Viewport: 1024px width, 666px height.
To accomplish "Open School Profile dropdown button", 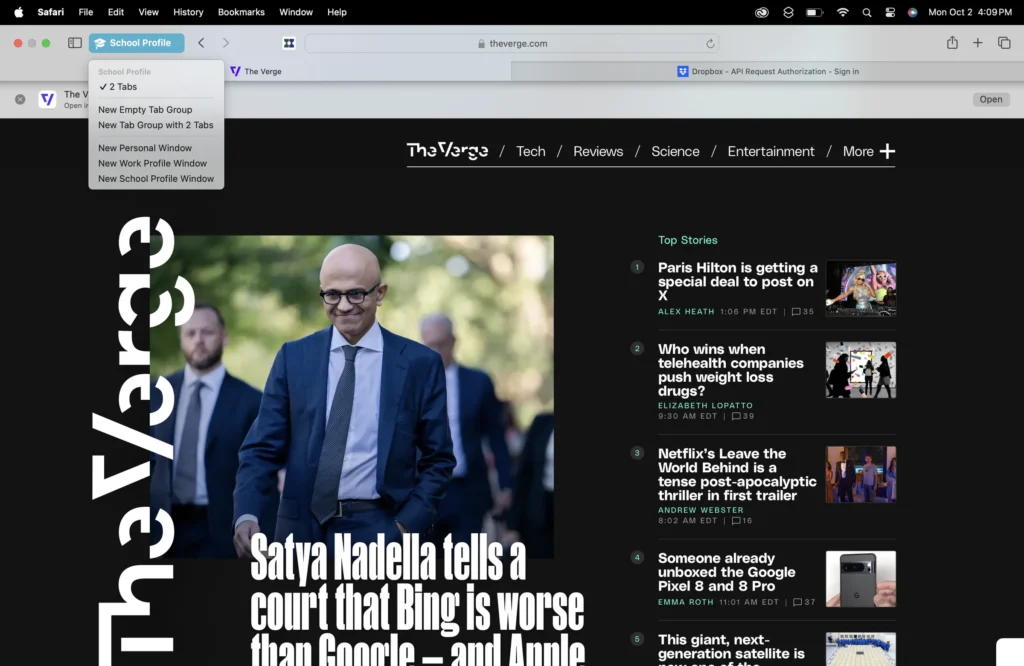I will point(136,43).
